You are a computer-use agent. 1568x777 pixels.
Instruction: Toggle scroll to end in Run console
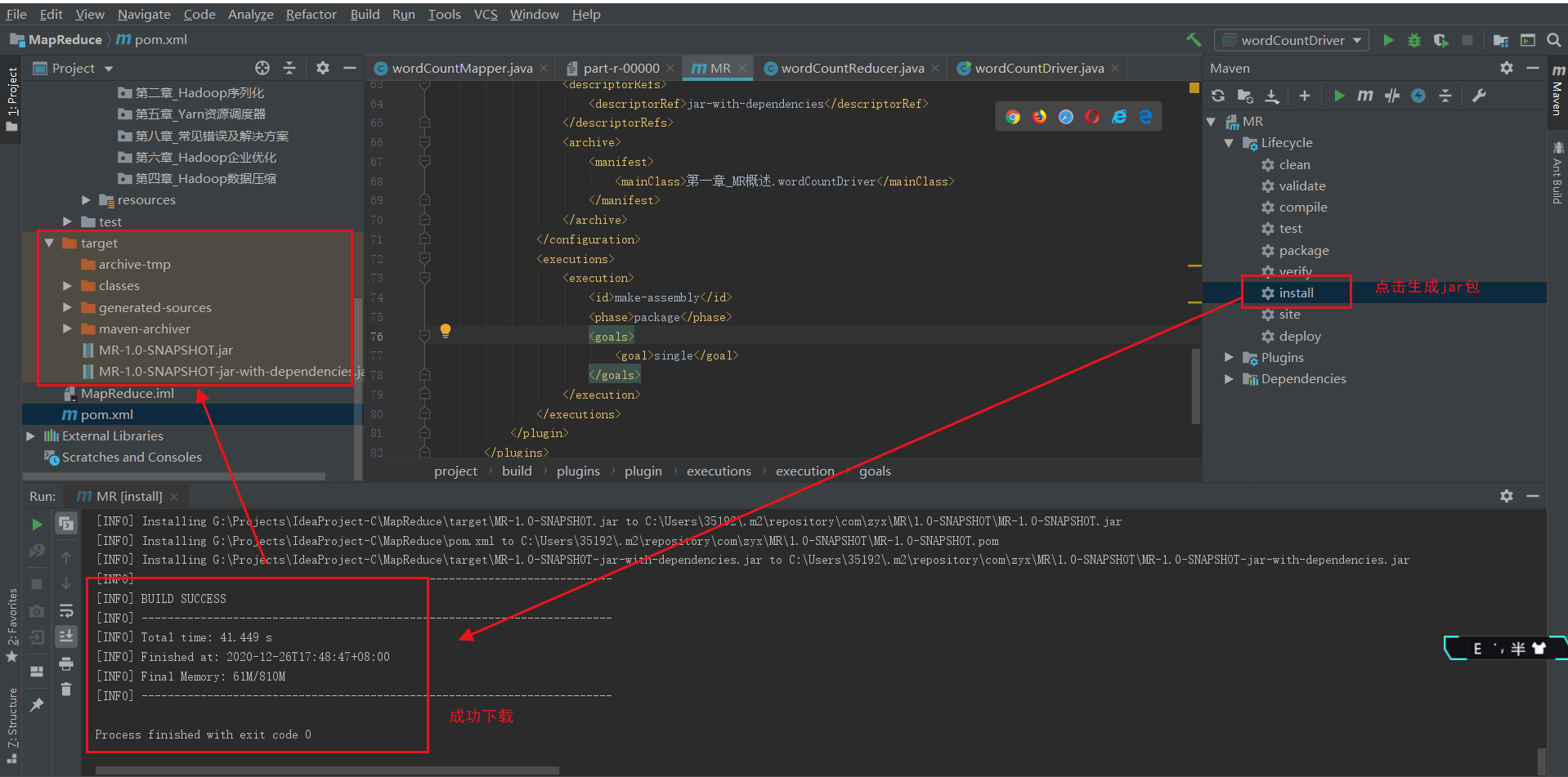tap(66, 636)
